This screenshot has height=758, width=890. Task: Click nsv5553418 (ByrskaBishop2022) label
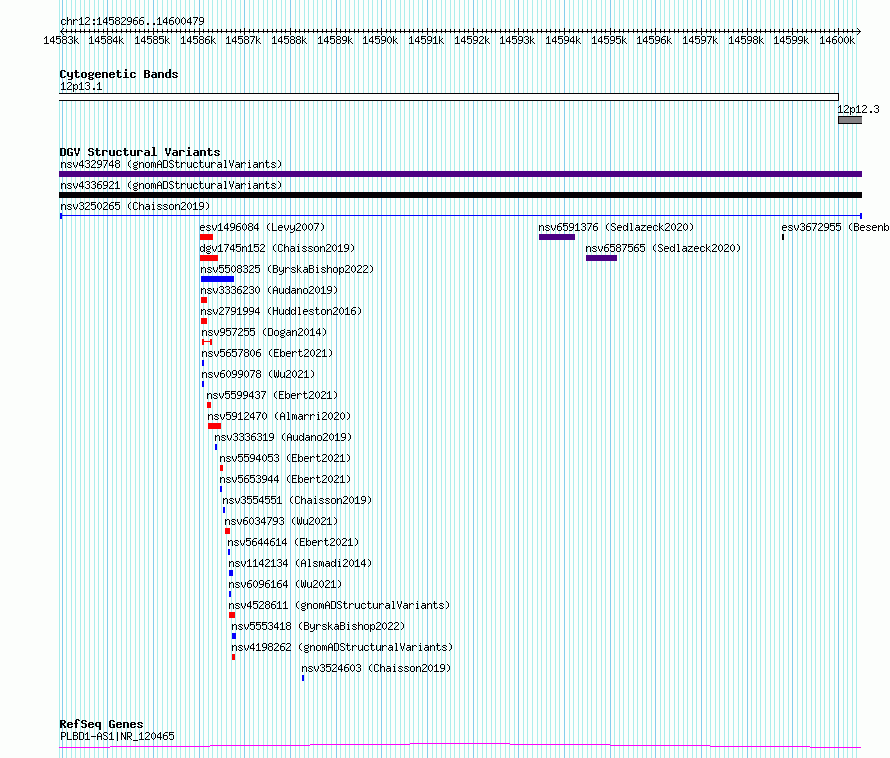tap(318, 626)
